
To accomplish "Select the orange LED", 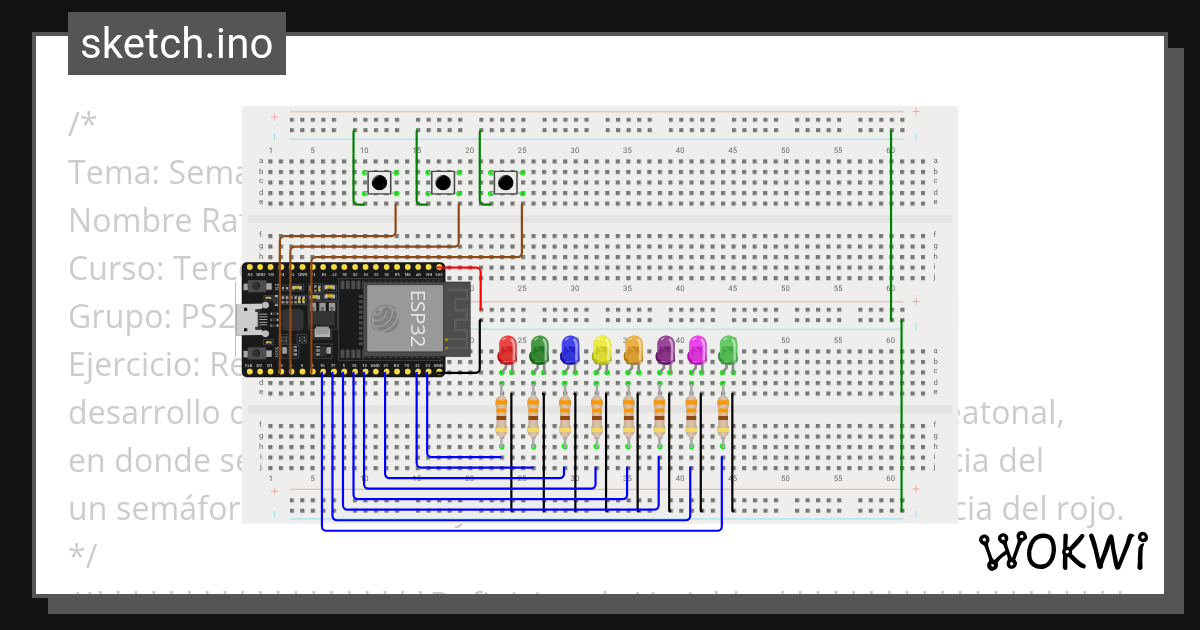I will click(x=633, y=352).
